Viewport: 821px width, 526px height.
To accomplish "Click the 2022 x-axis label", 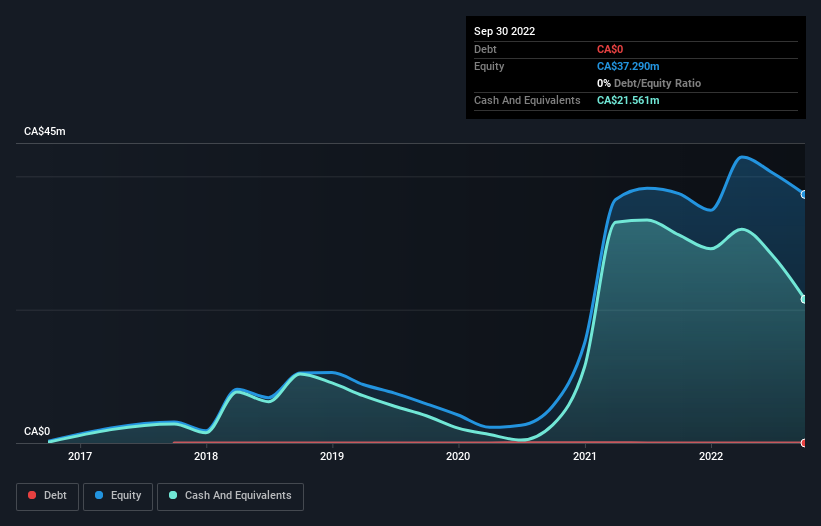I will [x=711, y=456].
